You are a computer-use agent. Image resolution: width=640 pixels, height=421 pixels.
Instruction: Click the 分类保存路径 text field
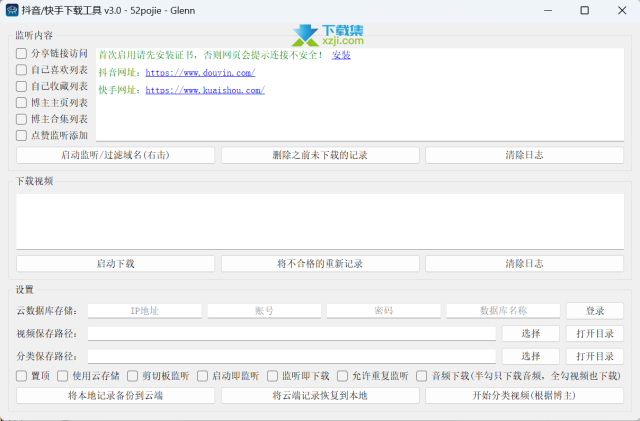pyautogui.click(x=292, y=356)
